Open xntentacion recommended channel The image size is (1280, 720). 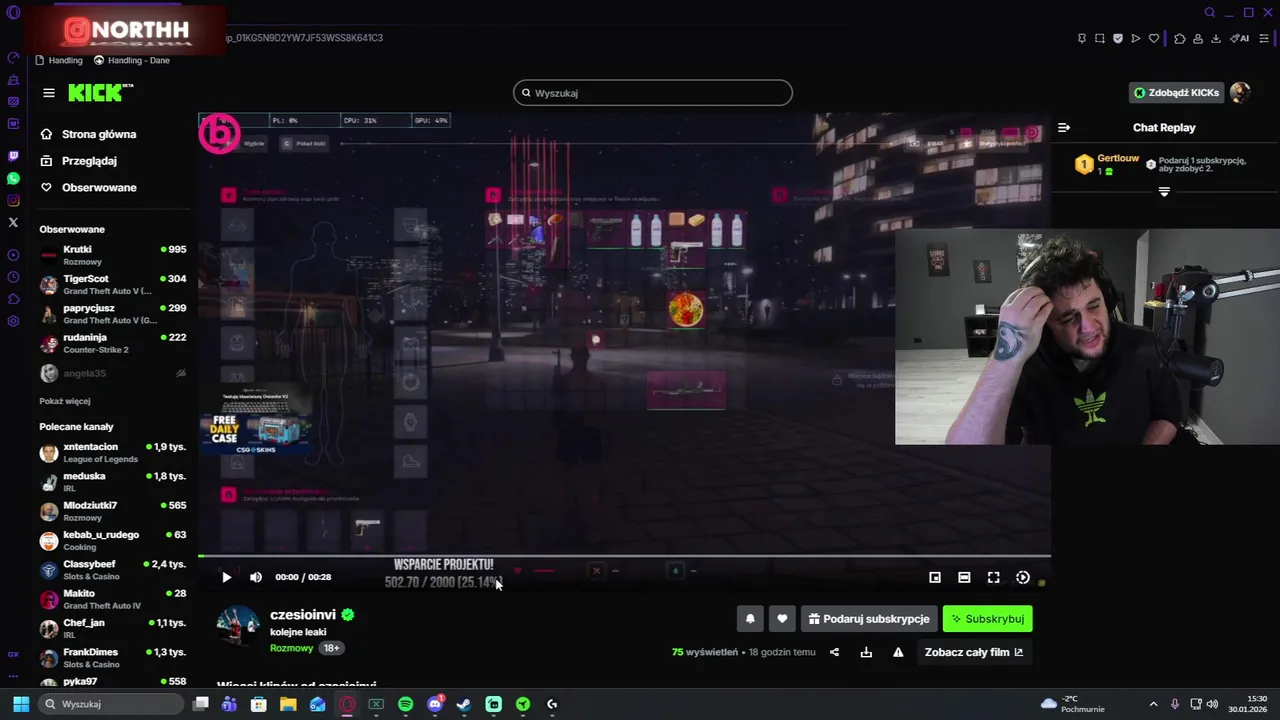[x=113, y=453]
